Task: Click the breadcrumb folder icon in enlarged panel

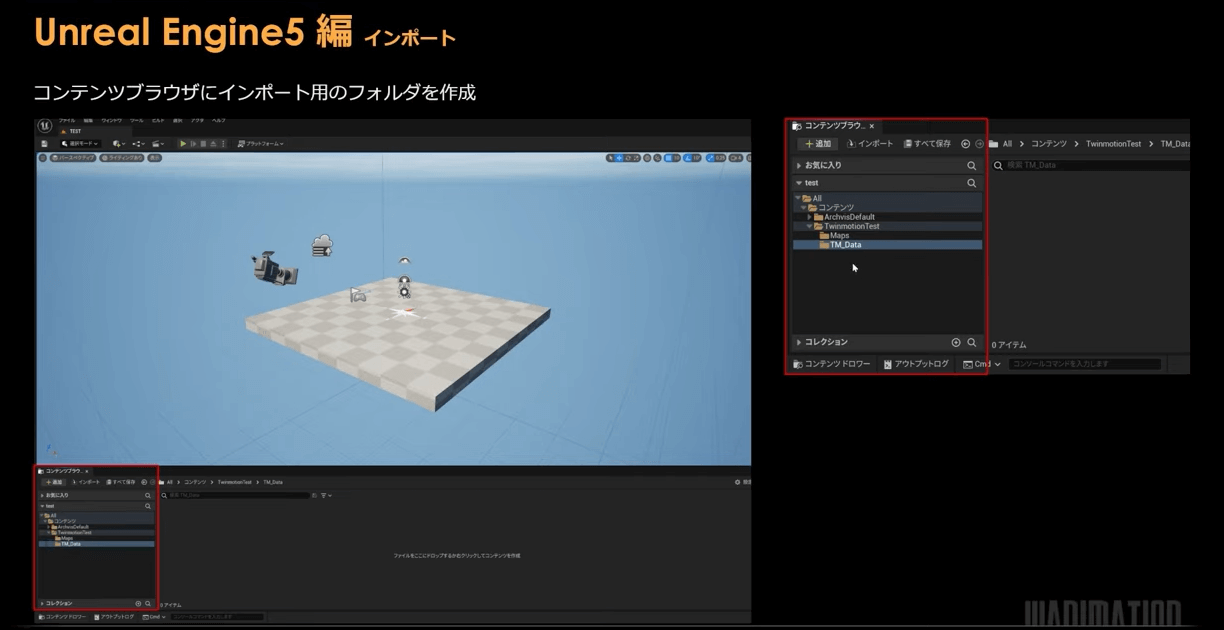Action: click(994, 144)
